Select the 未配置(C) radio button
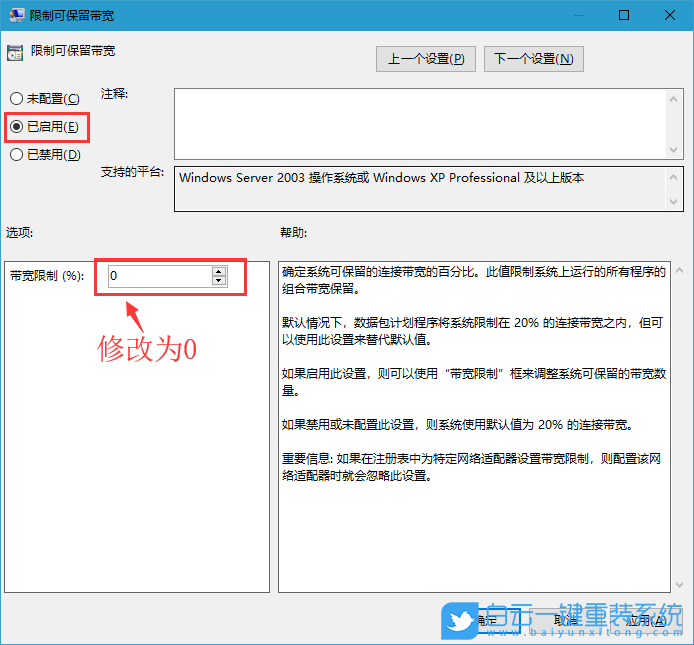This screenshot has width=694, height=645. coord(45,98)
